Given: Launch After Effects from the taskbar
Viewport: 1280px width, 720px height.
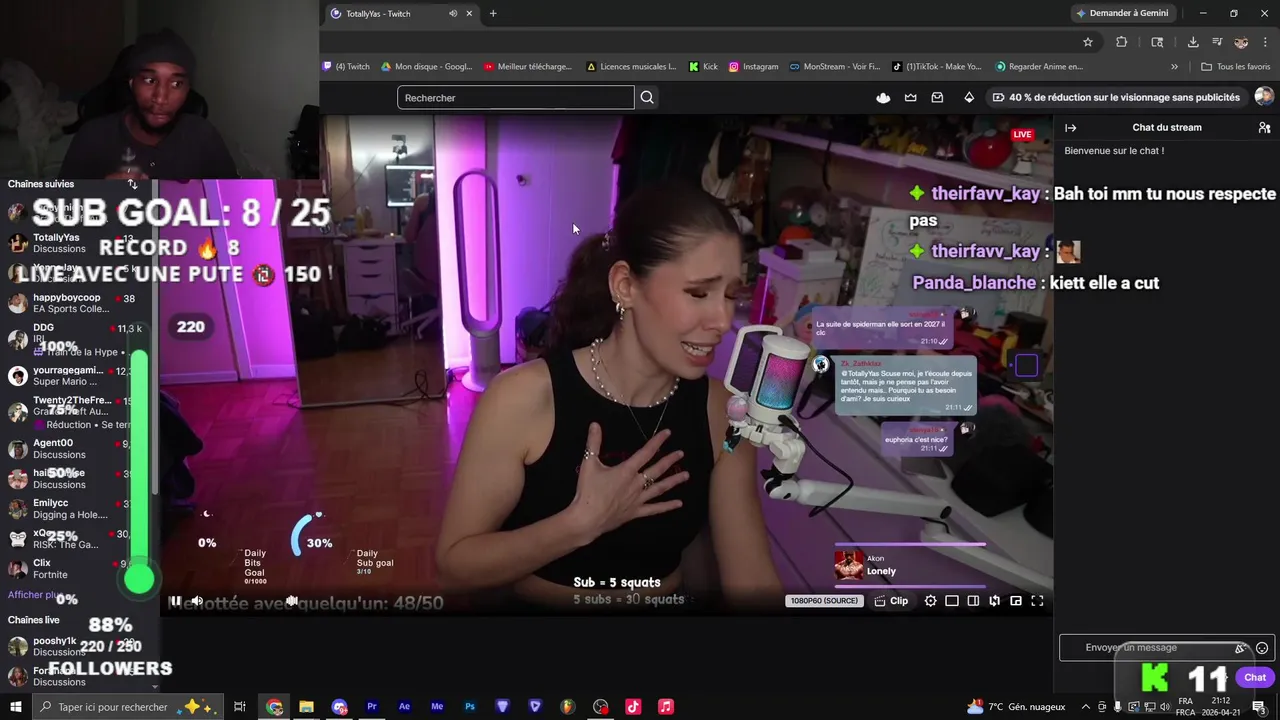Looking at the screenshot, I should (x=404, y=707).
